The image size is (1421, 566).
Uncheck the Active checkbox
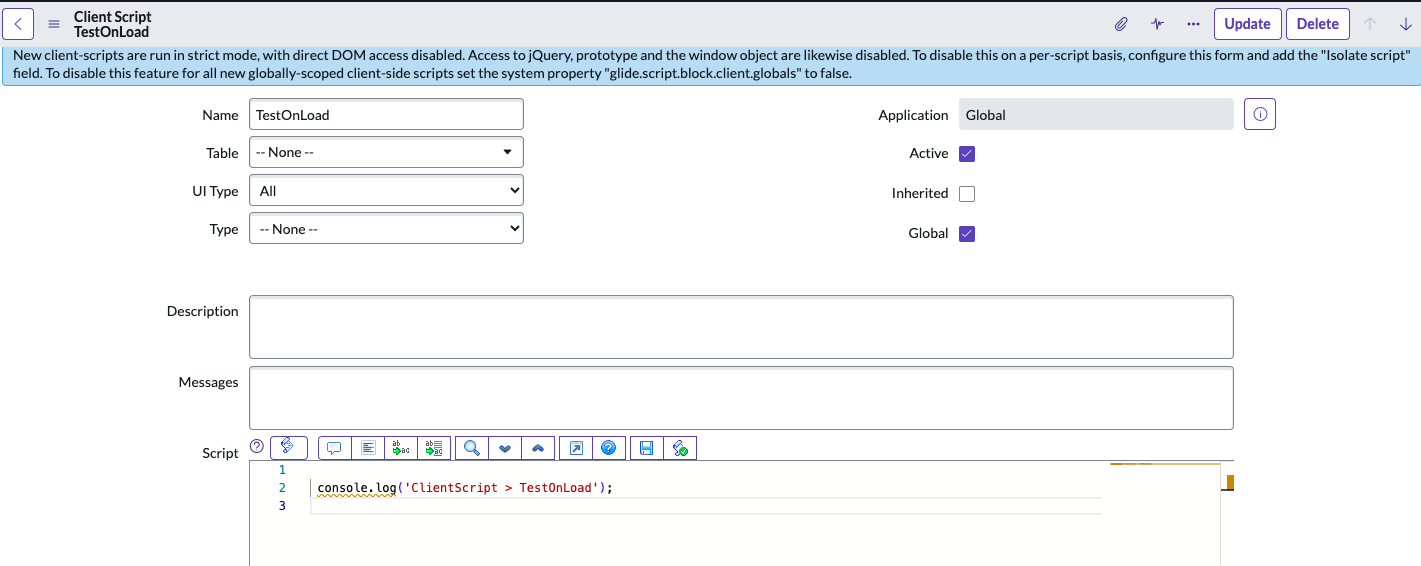[x=967, y=154]
